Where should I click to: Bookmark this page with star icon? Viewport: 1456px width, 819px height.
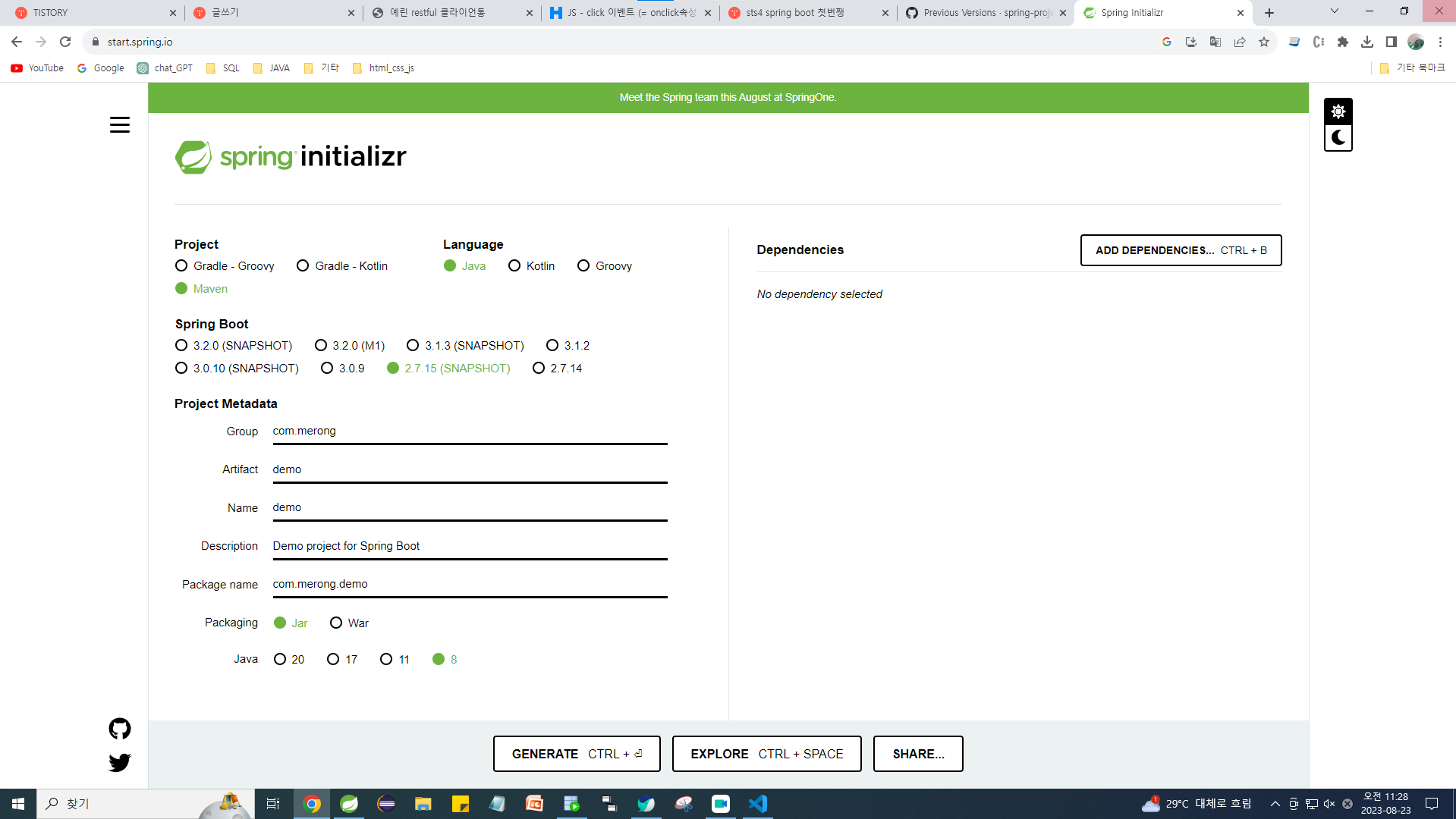click(1264, 42)
